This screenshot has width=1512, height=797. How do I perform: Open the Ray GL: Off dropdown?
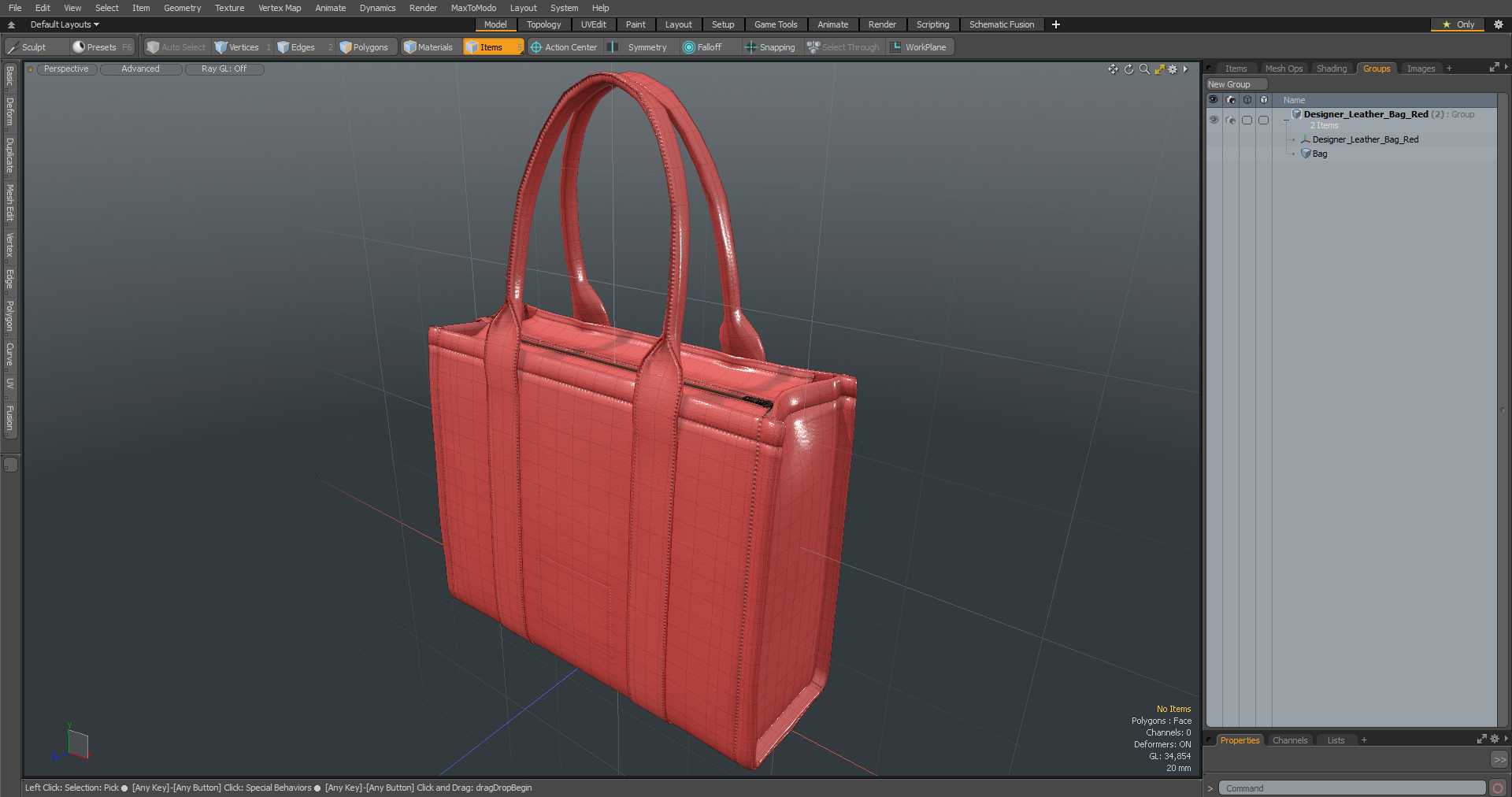click(224, 69)
